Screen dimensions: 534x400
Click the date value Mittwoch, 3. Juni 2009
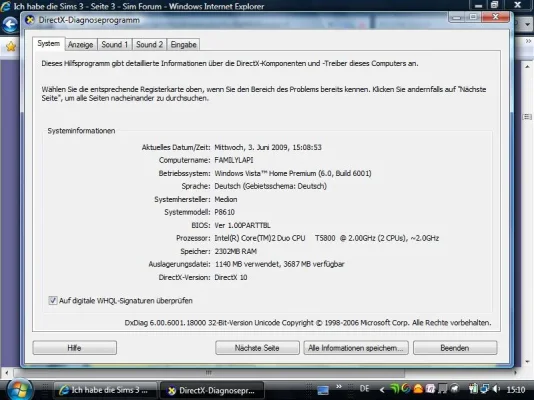point(268,147)
